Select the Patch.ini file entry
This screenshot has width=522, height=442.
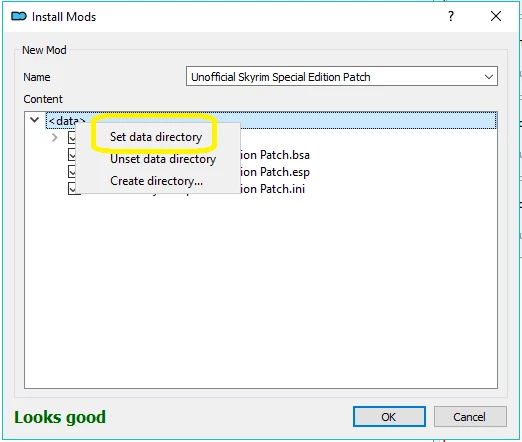click(272, 189)
